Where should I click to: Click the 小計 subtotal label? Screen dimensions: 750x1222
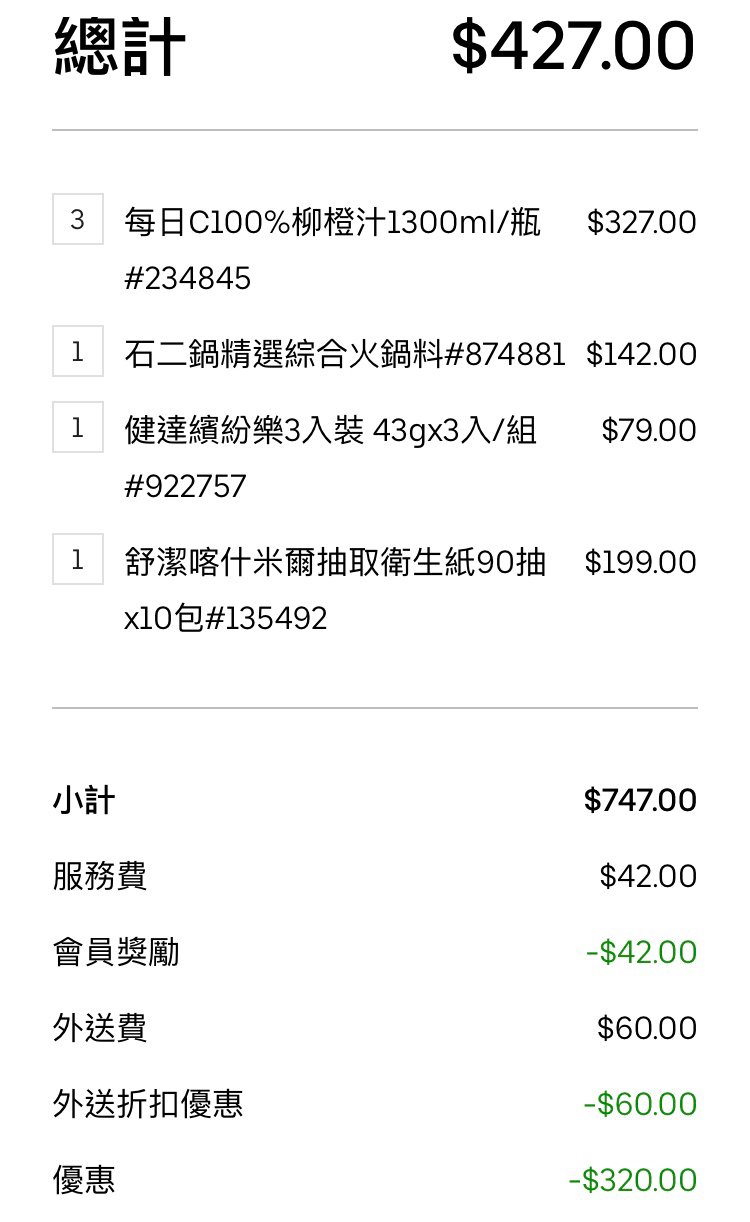click(x=84, y=800)
